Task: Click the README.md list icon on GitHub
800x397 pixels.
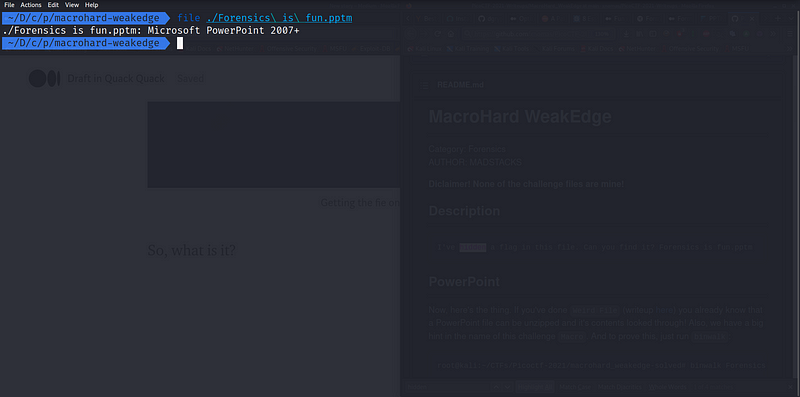Action: [x=424, y=85]
